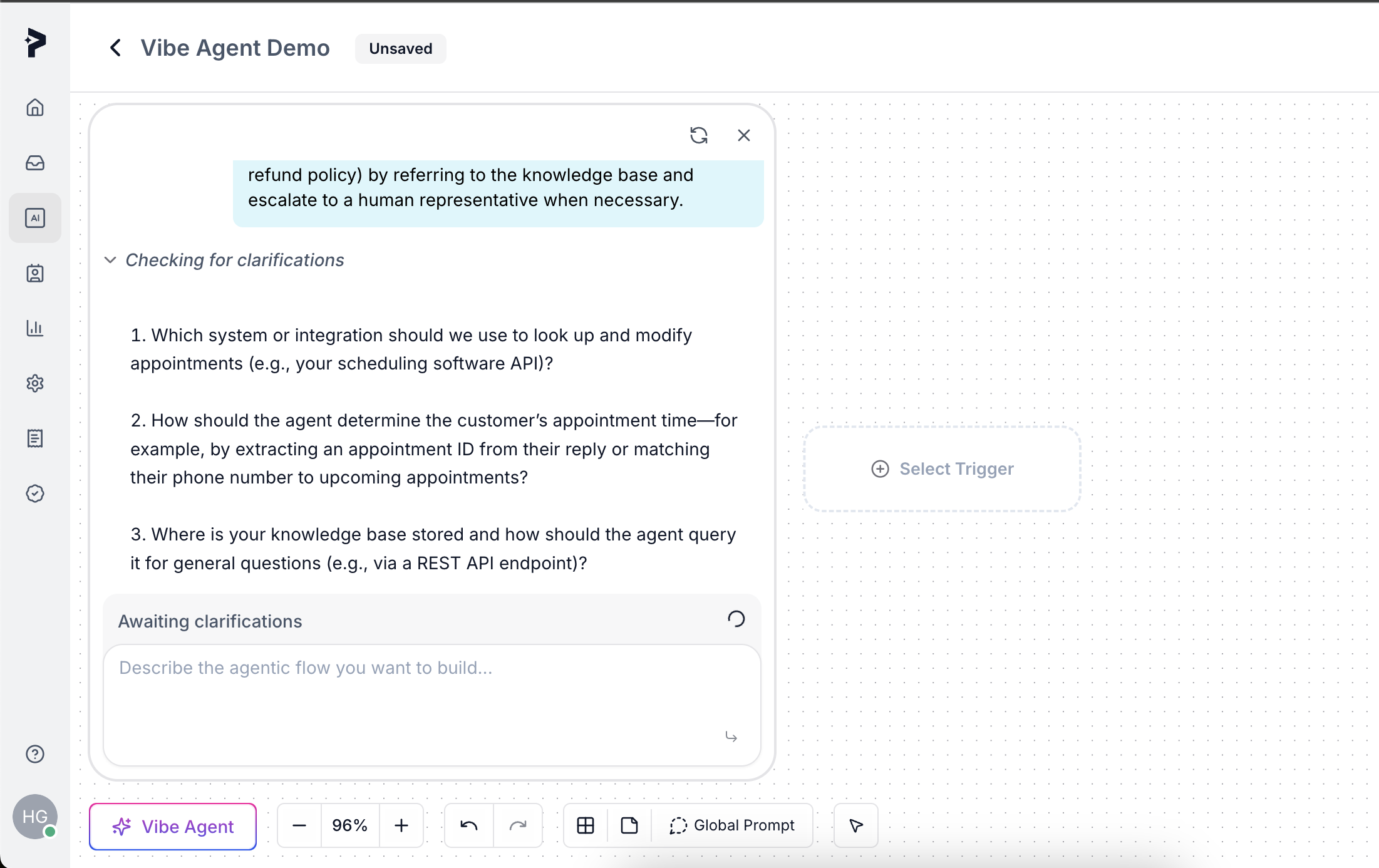1379x868 pixels.
Task: Activate the pointer cursor tool
Action: pyautogui.click(x=856, y=826)
